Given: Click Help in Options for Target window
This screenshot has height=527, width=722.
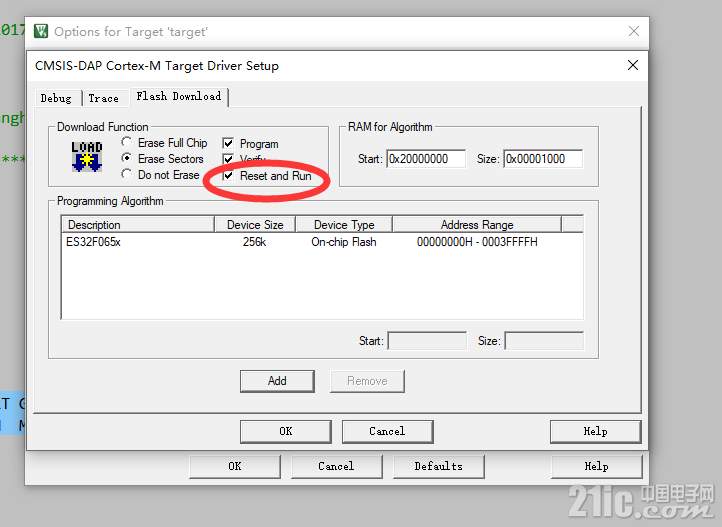Looking at the screenshot, I should [596, 466].
